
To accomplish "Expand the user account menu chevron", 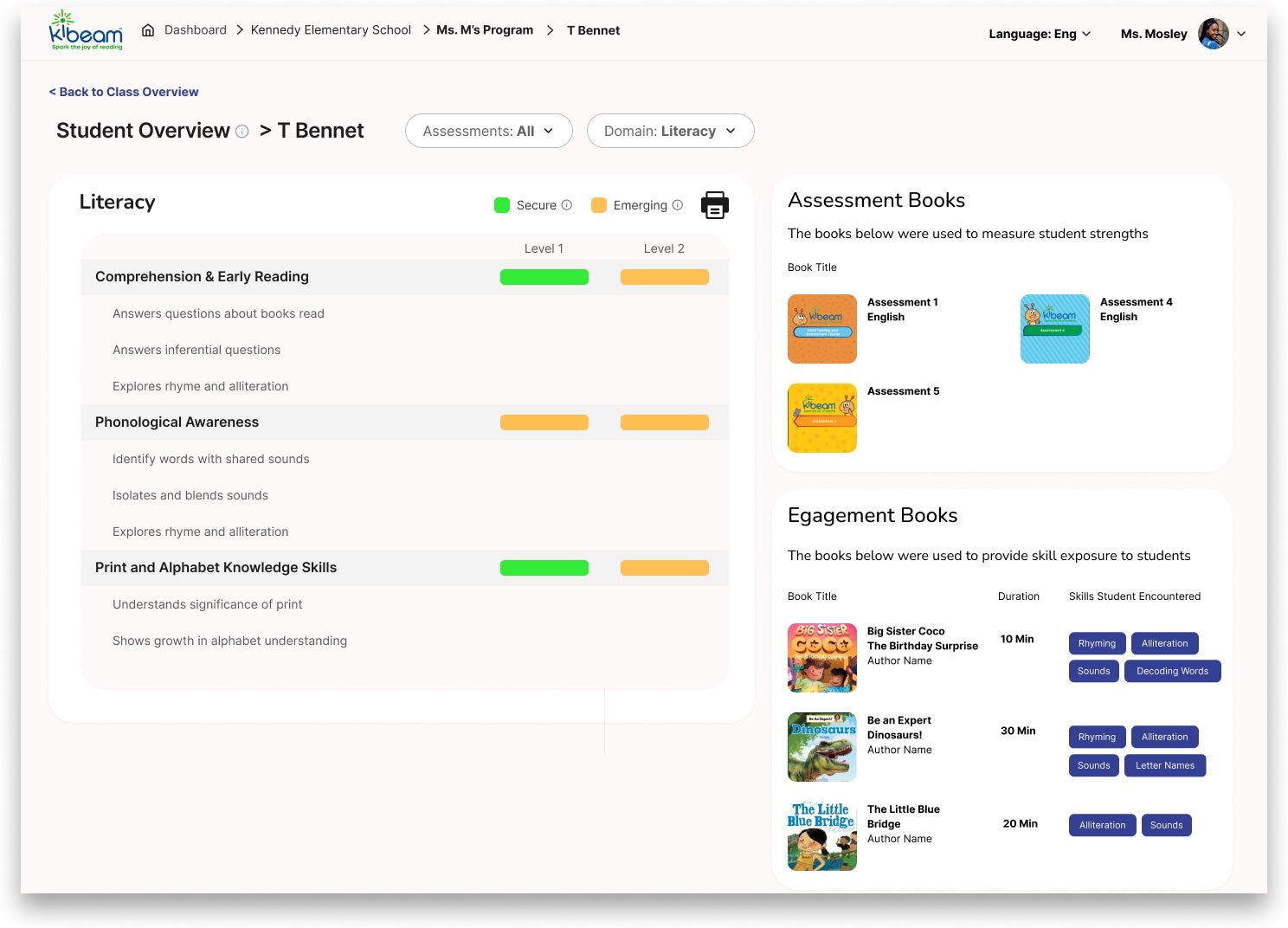I will pos(1241,34).
